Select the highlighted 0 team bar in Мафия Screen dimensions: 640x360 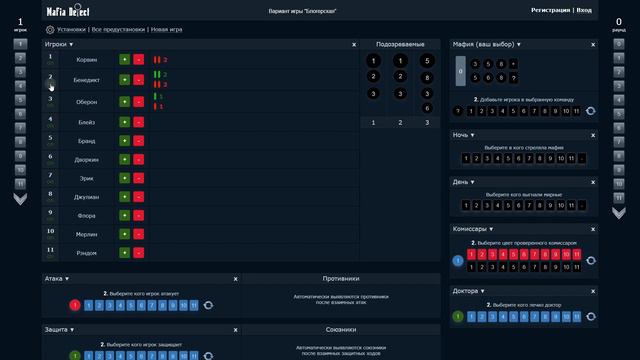tap(460, 71)
